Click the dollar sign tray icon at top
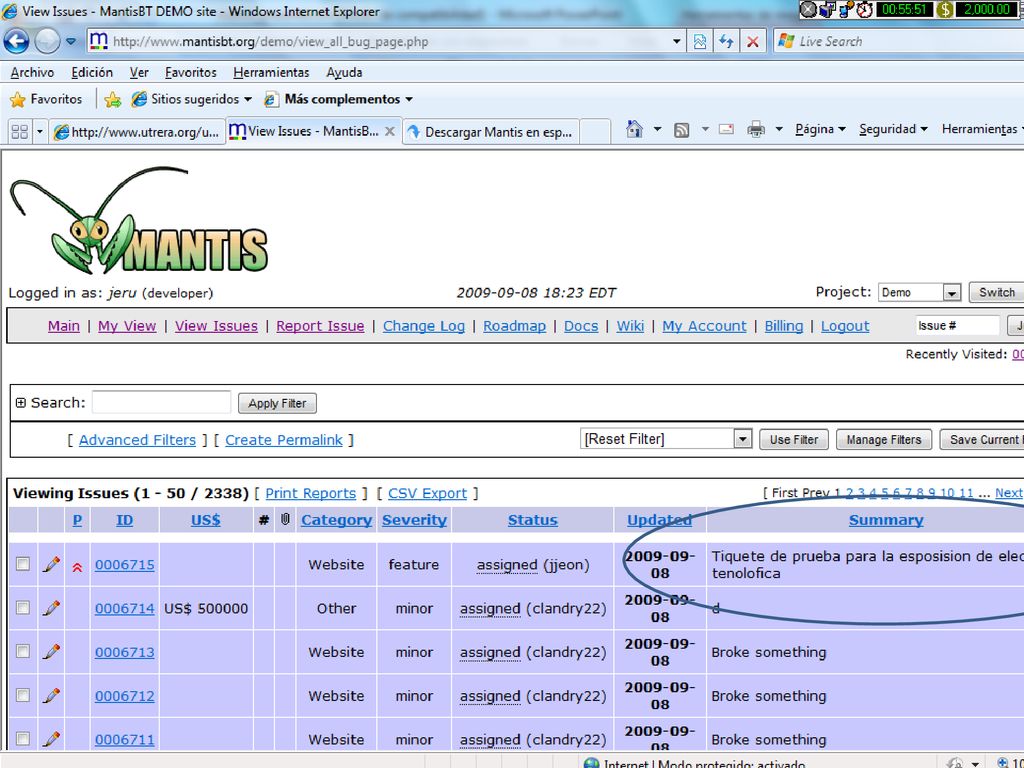This screenshot has width=1024, height=768. [x=944, y=9]
